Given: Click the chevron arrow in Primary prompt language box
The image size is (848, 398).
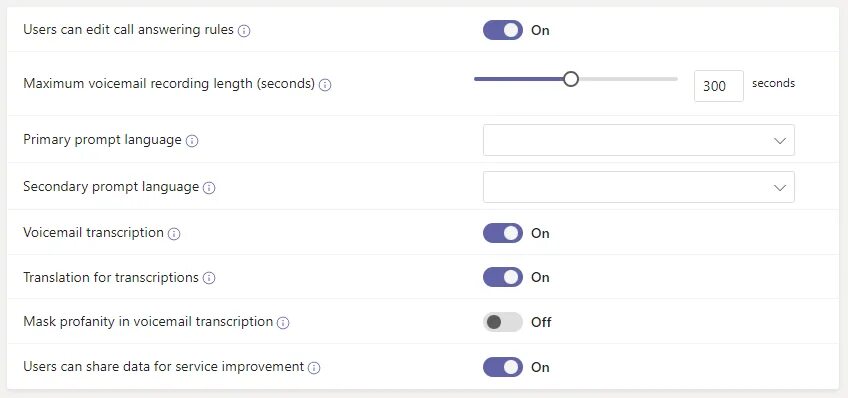Looking at the screenshot, I should click(x=779, y=141).
